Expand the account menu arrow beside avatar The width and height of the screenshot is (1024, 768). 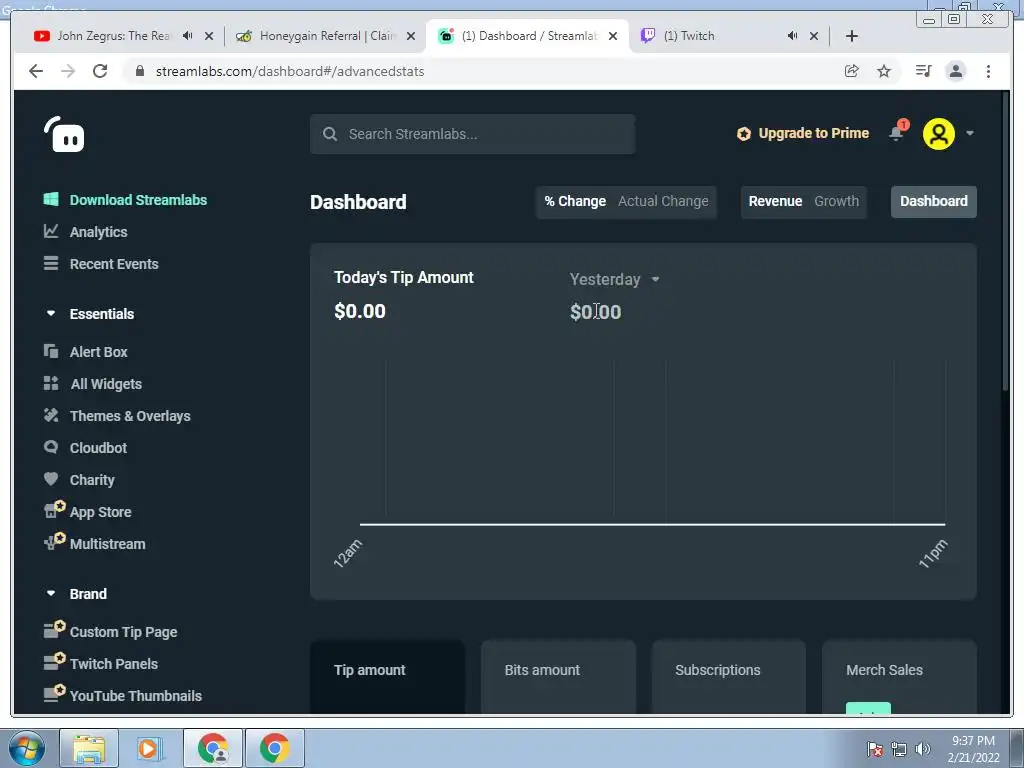coord(970,133)
